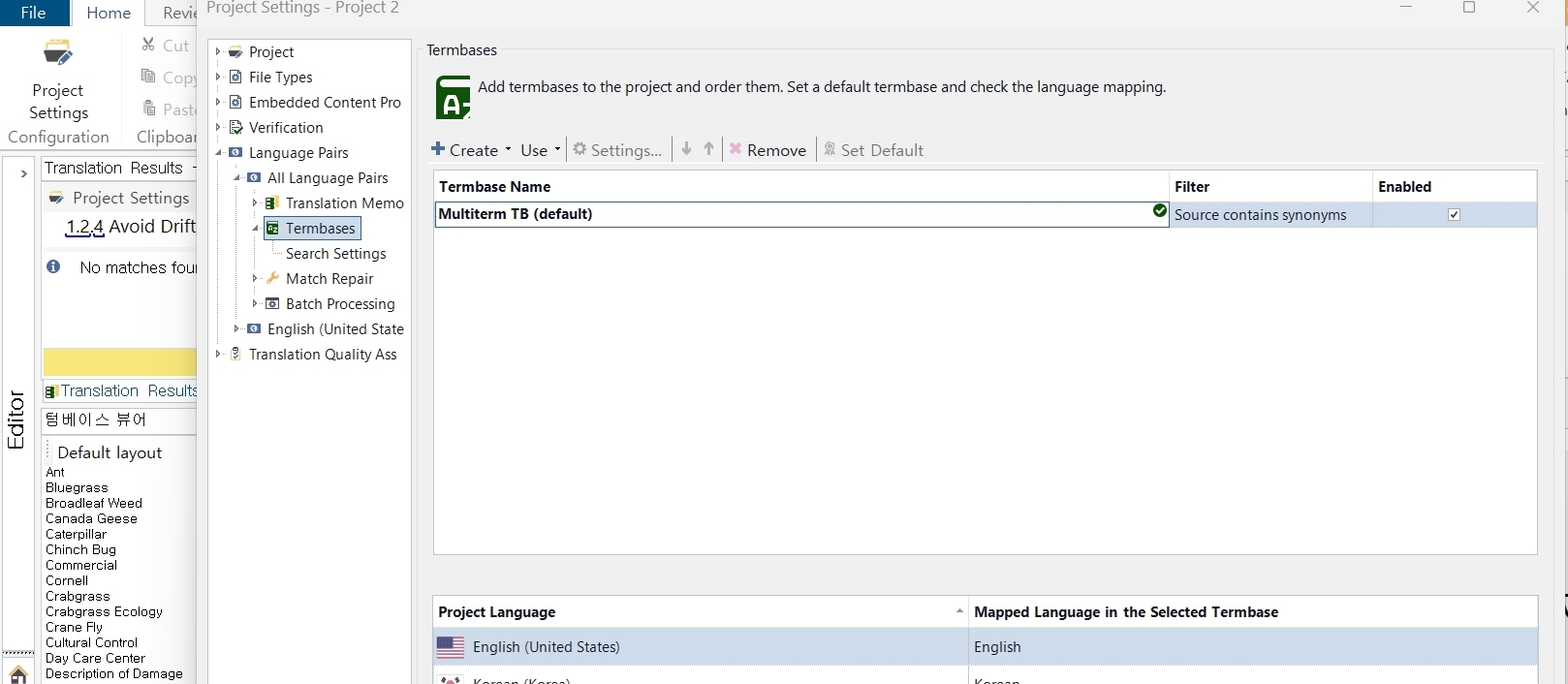Click Source contains synonyms filter cell
The height and width of the screenshot is (684, 1568).
[x=1270, y=215]
